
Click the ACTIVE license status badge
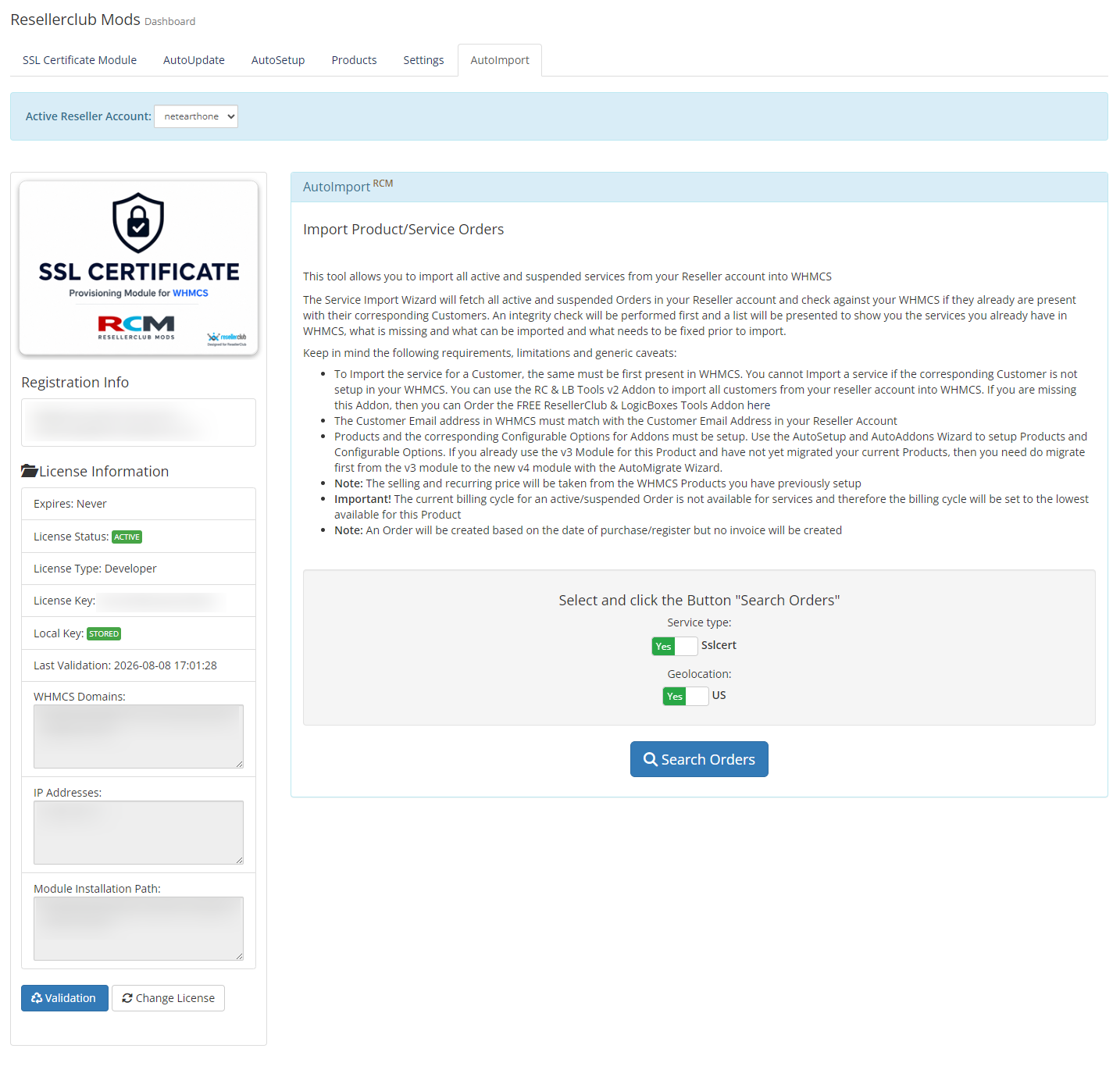pos(127,537)
